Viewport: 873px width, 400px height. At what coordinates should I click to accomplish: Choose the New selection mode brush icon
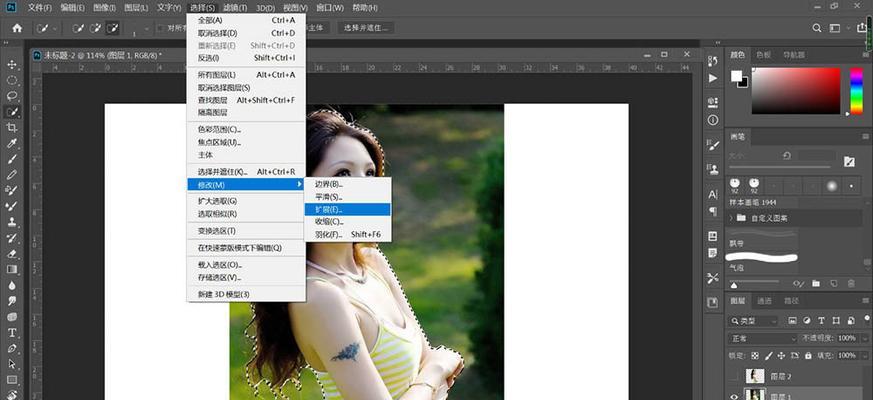point(78,28)
